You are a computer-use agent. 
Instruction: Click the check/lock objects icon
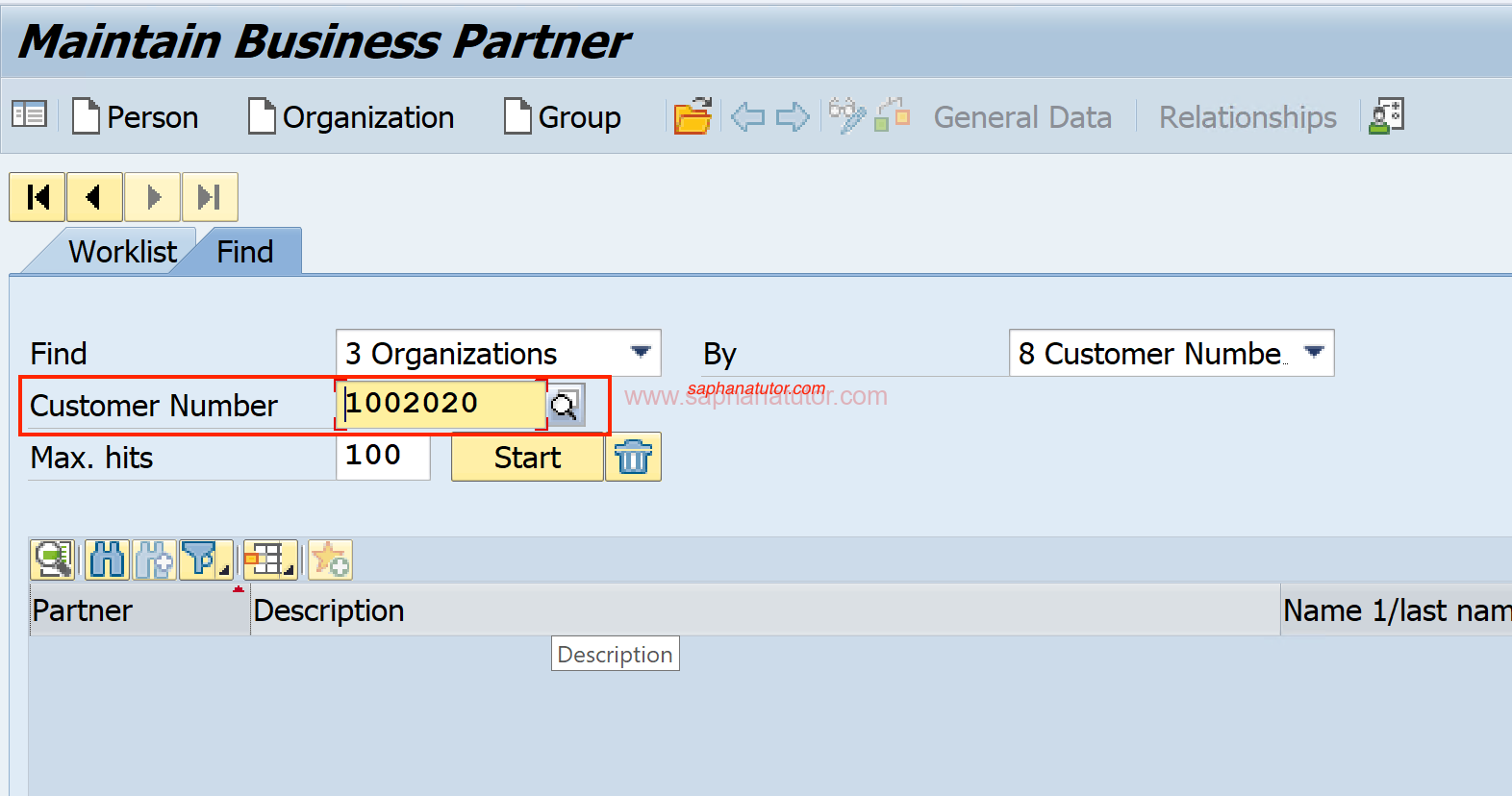[893, 114]
